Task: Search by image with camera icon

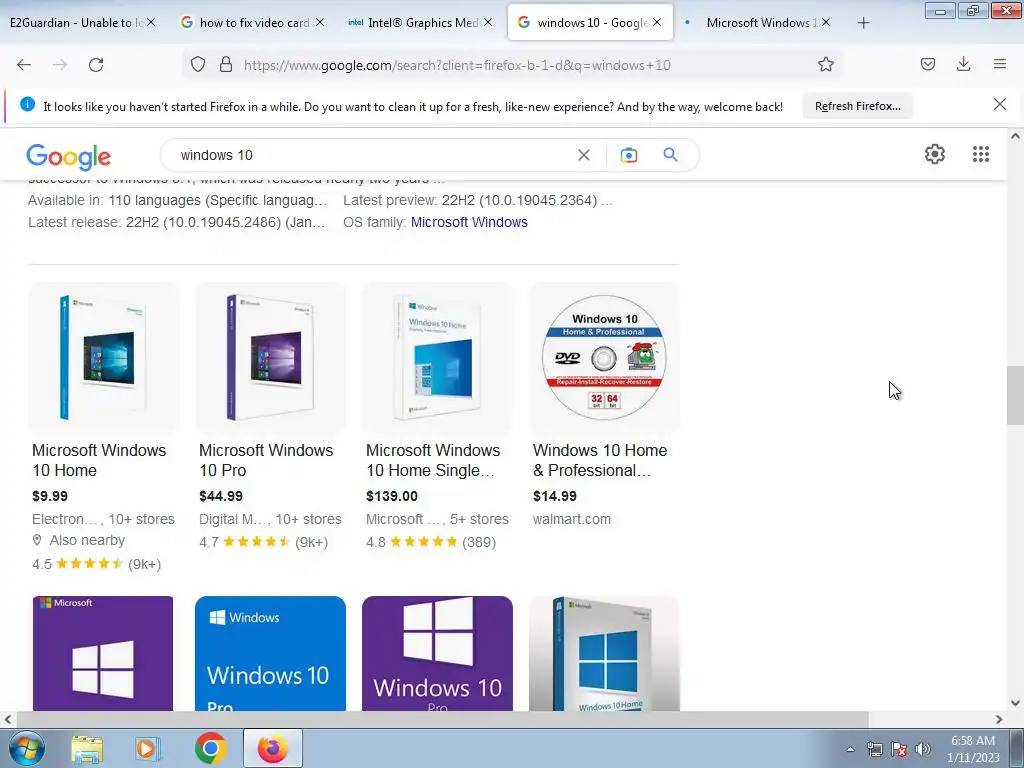Action: (x=629, y=155)
